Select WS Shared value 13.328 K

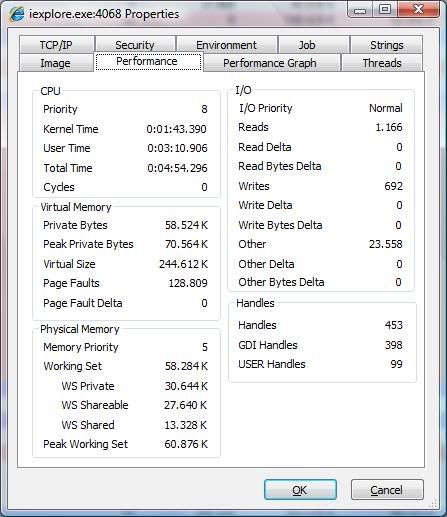pos(186,425)
